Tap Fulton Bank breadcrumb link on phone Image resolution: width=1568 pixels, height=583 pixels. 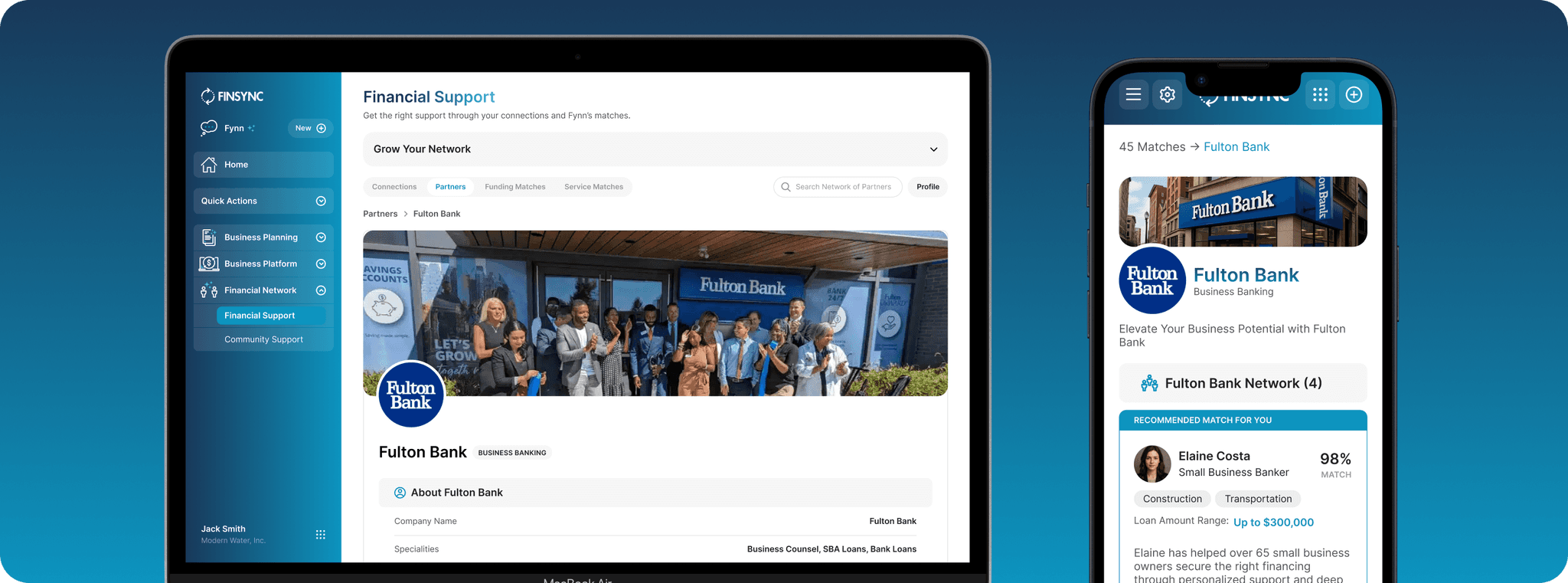click(1236, 147)
